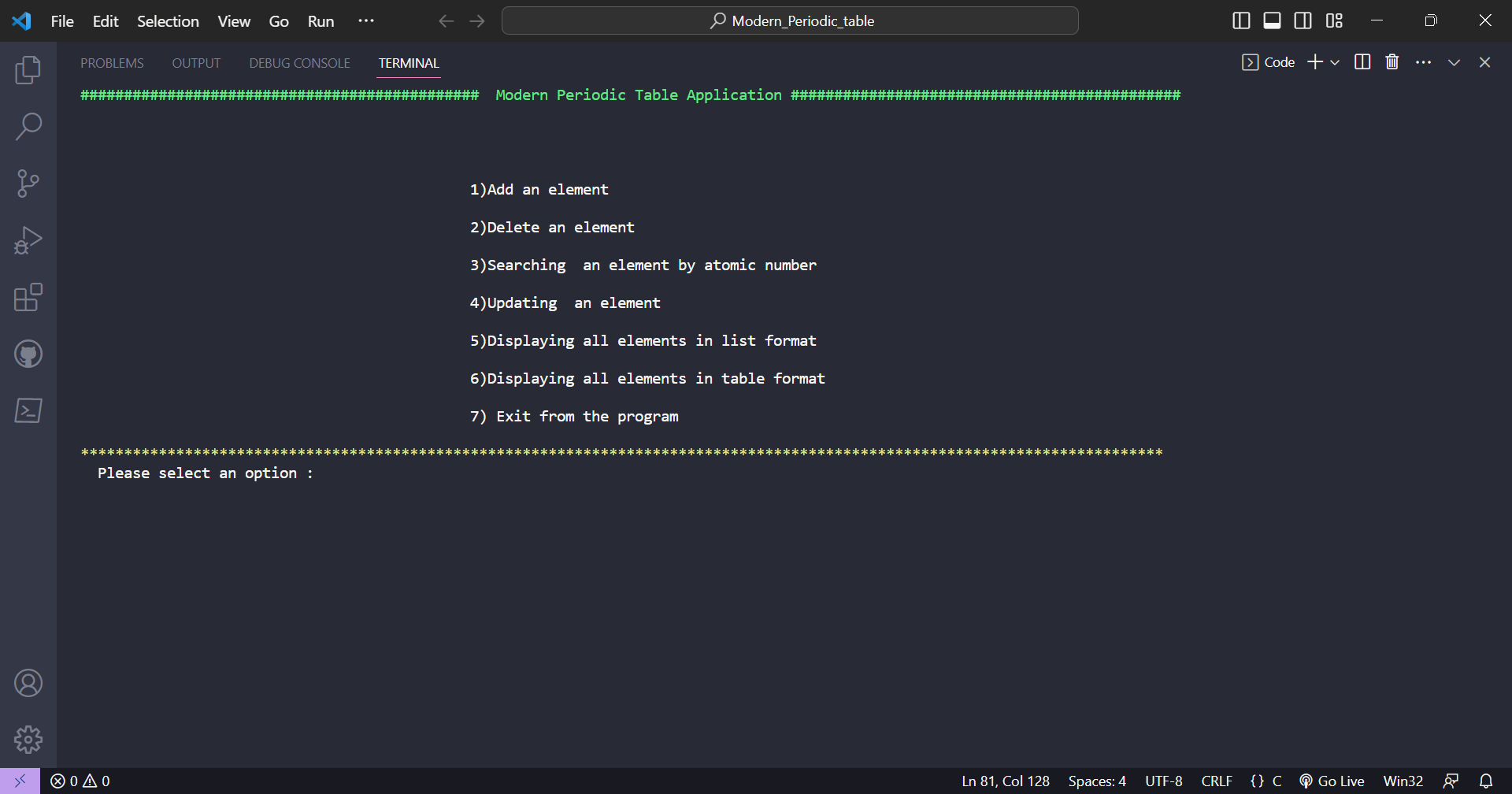This screenshot has width=1512, height=794.
Task: Open the Run menu
Action: pyautogui.click(x=320, y=20)
